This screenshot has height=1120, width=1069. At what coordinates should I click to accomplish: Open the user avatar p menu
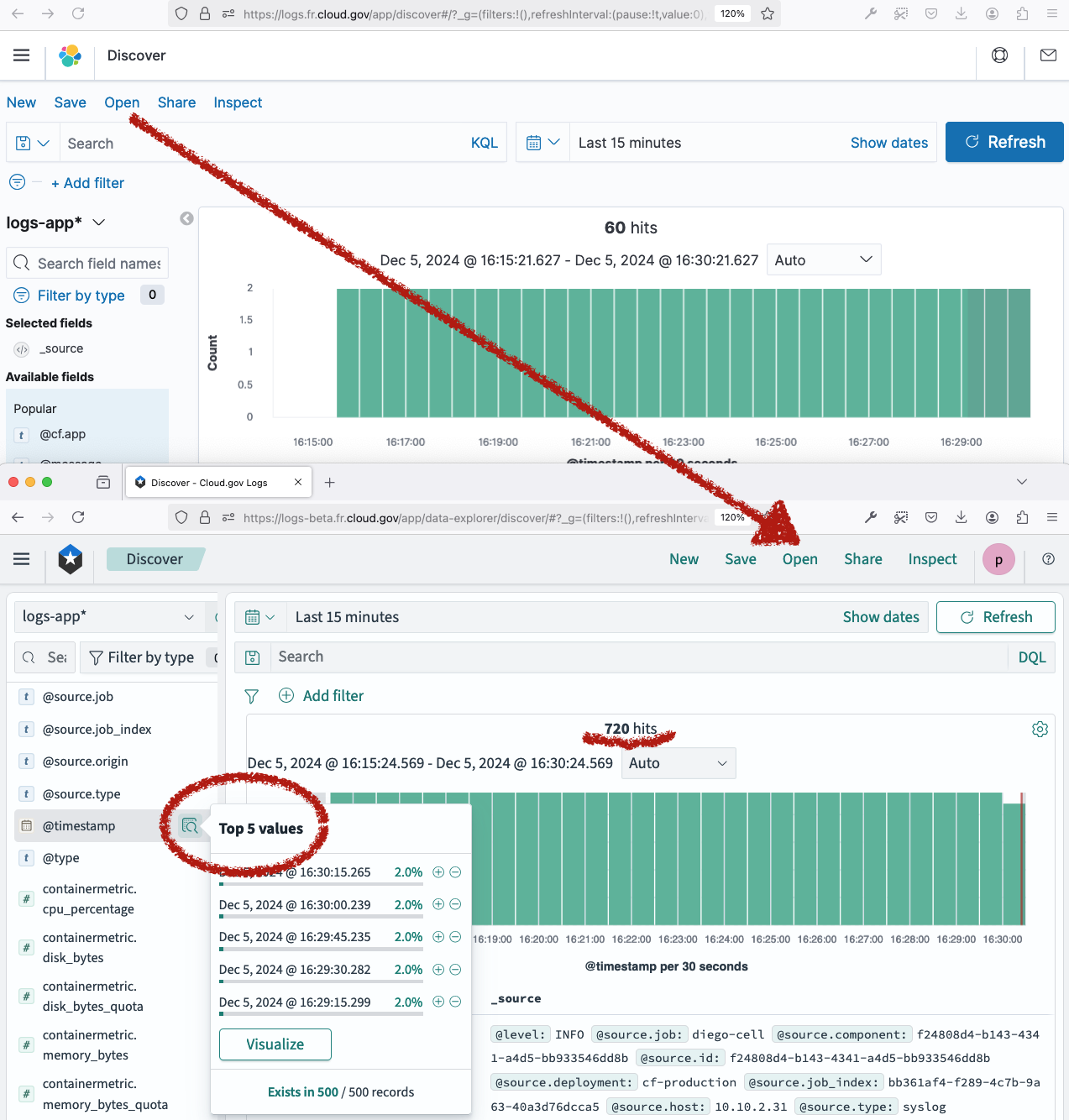click(x=998, y=560)
